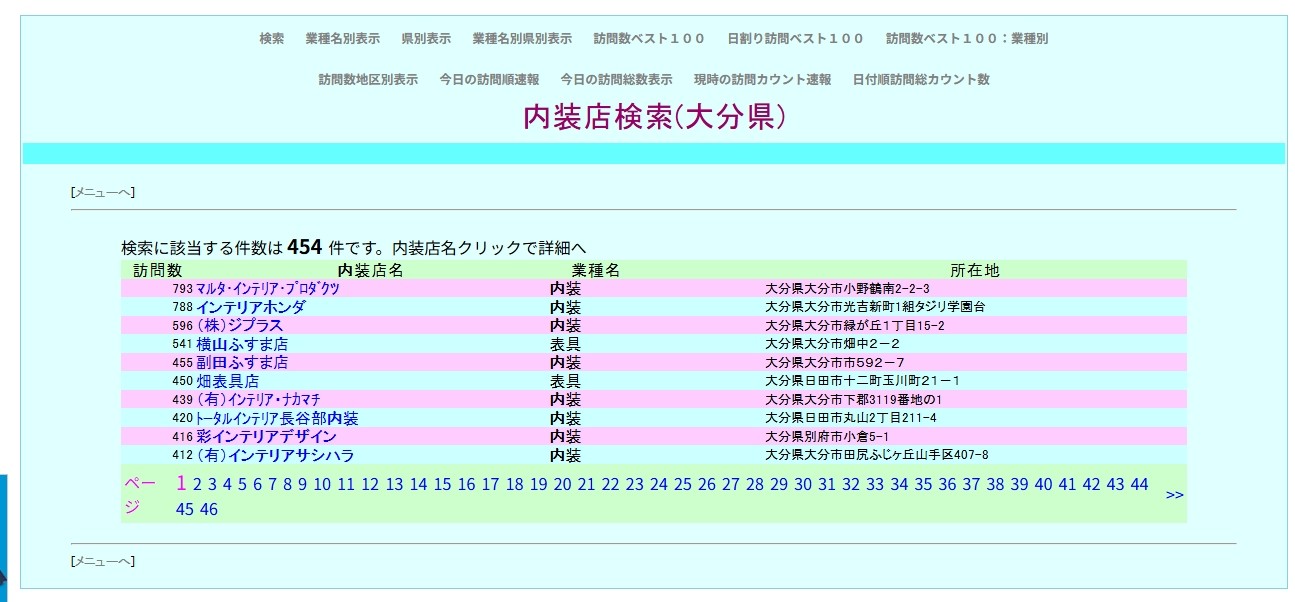Open マルタ・インテリア・プロダクツ shop details

267,289
